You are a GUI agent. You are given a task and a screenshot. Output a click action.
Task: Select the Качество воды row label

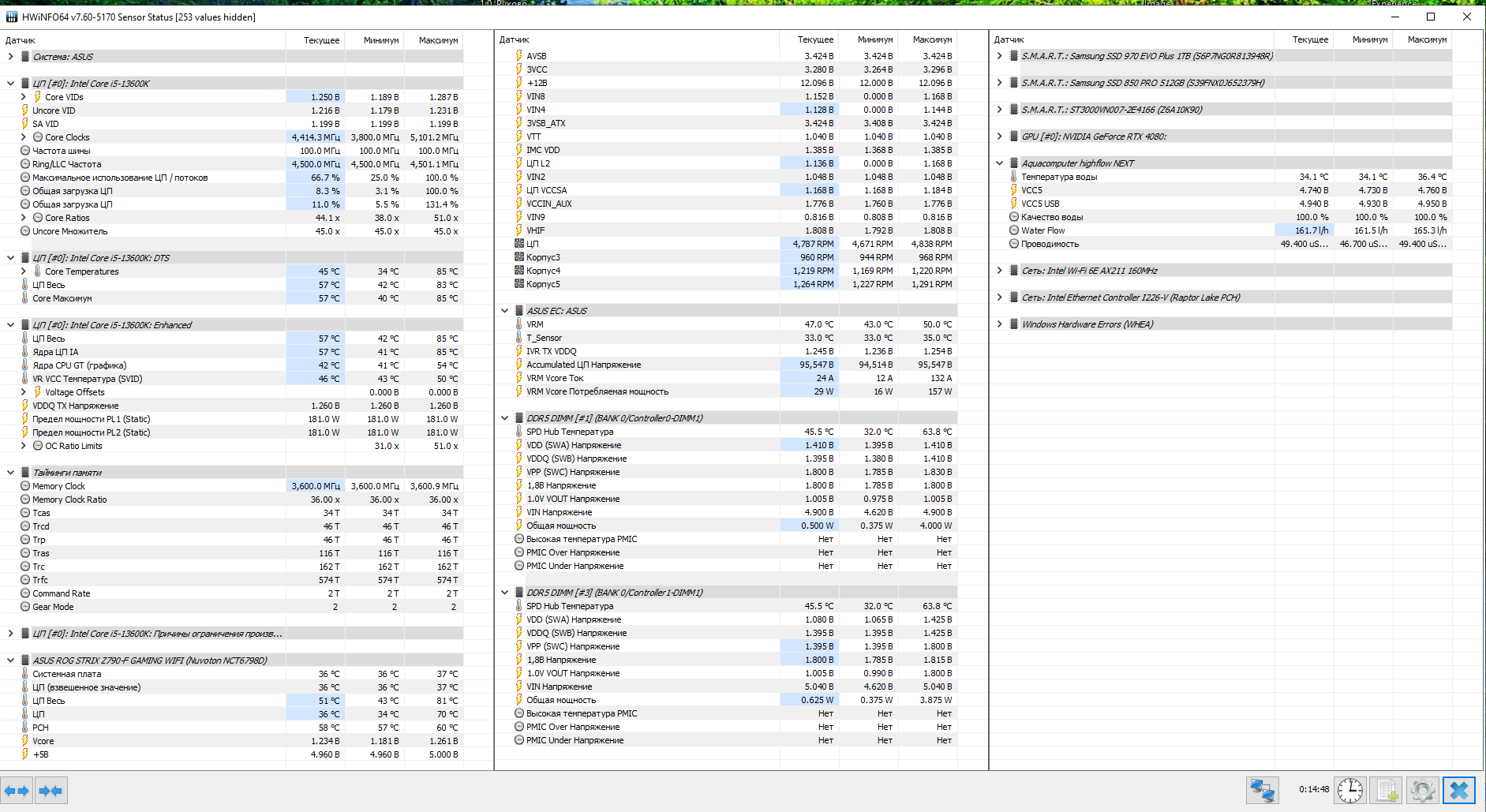coord(1052,217)
